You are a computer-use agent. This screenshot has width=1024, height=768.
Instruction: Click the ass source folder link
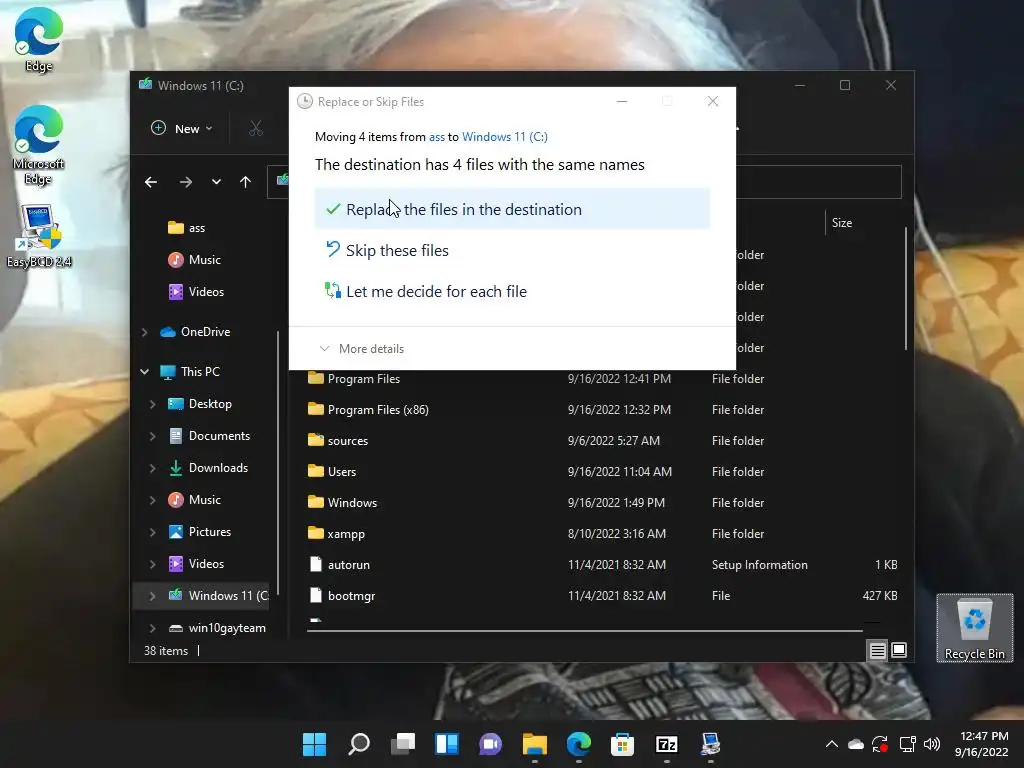coord(437,137)
